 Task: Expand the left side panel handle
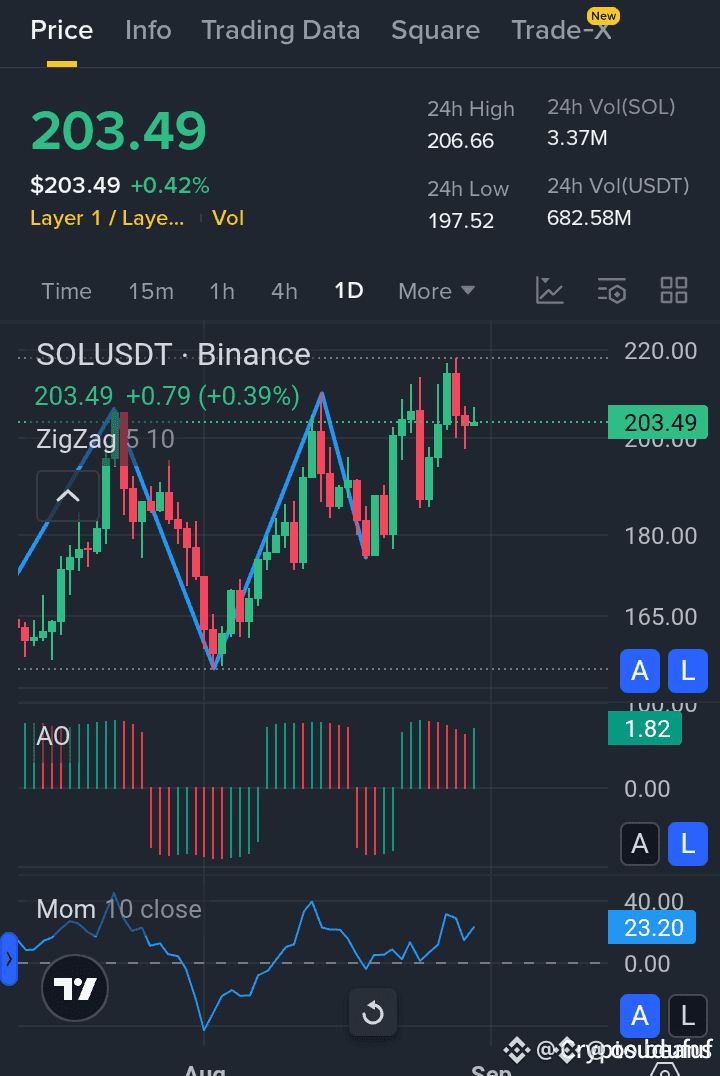pyautogui.click(x=9, y=959)
